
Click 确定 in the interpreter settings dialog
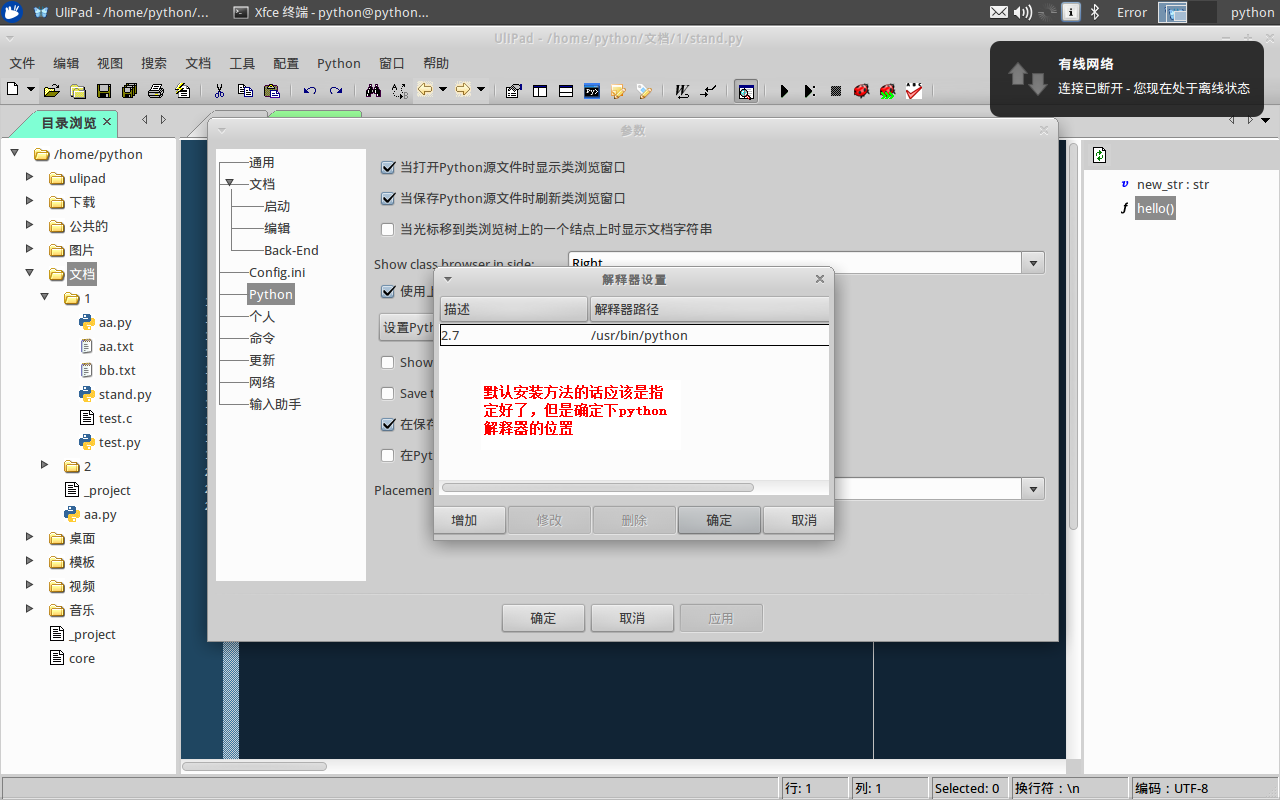coord(719,520)
